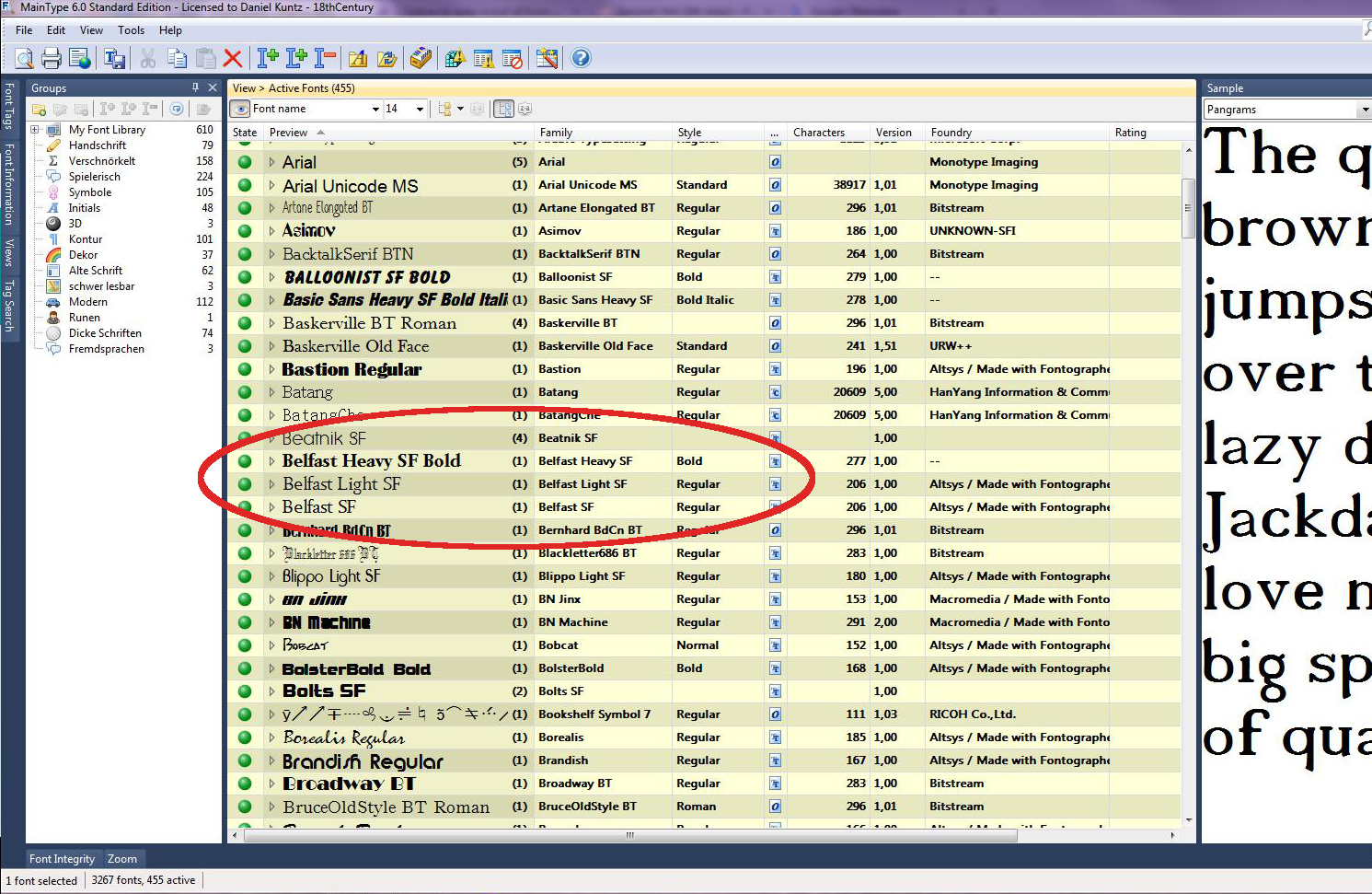Switch to the Zoom tab
The width and height of the screenshot is (1372, 894).
pyautogui.click(x=122, y=859)
